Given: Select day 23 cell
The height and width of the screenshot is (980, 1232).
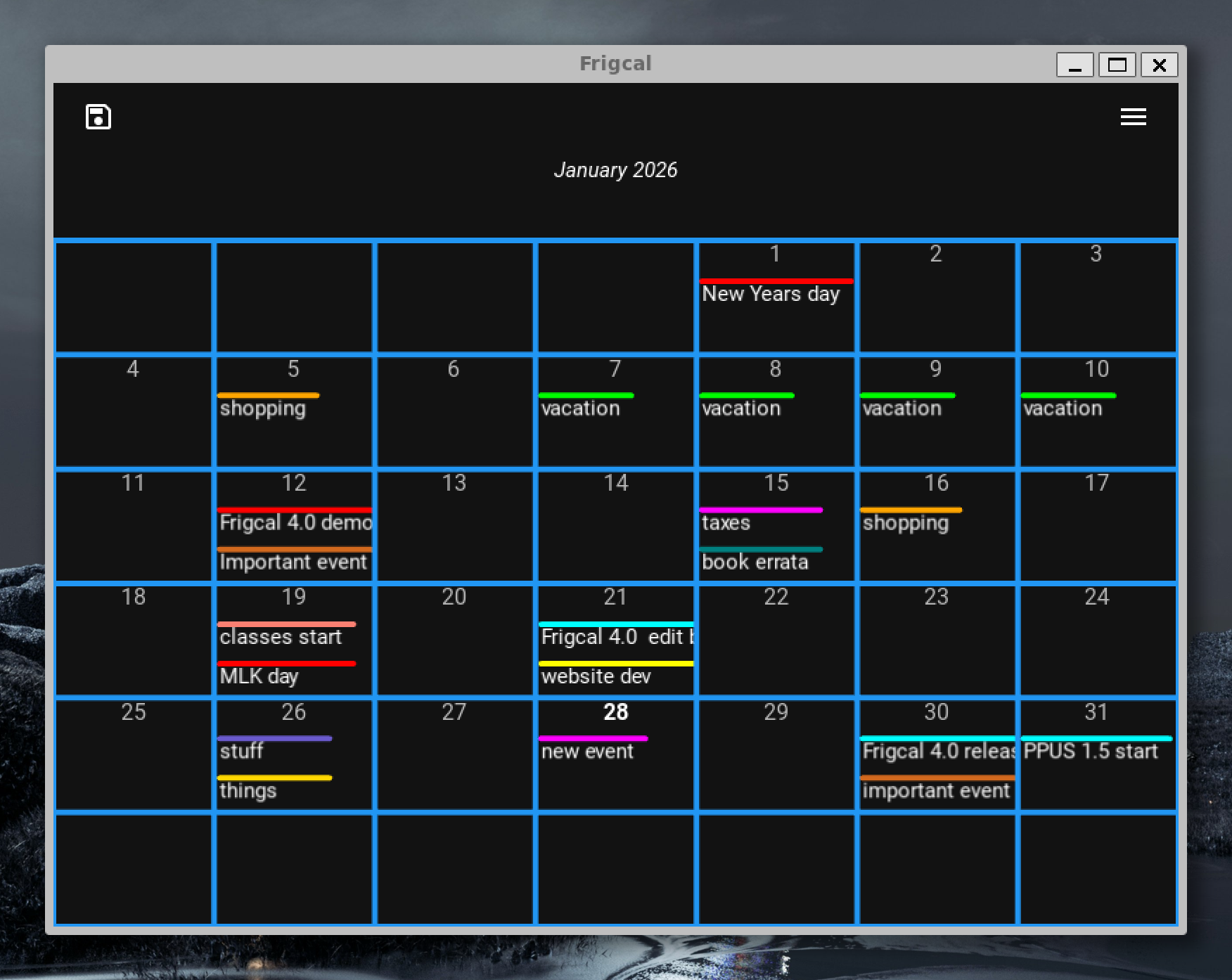Looking at the screenshot, I should pyautogui.click(x=937, y=640).
